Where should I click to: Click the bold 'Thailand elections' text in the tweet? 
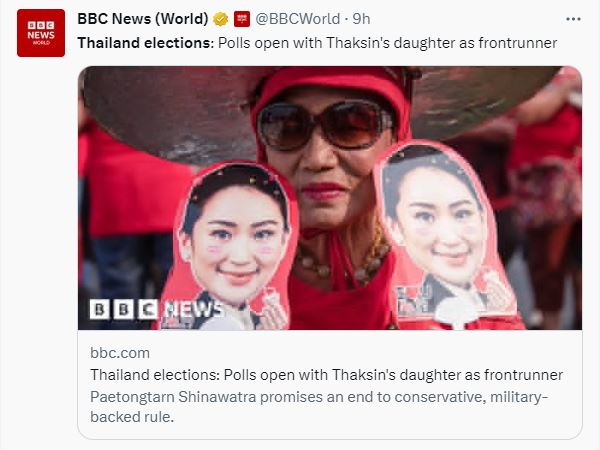click(x=141, y=43)
